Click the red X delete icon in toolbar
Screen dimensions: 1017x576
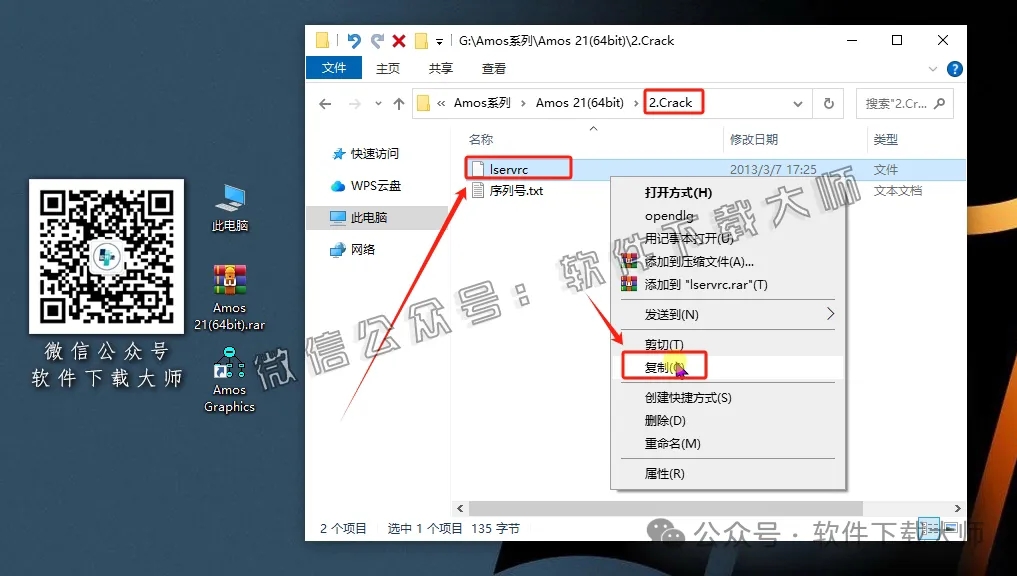tap(397, 40)
